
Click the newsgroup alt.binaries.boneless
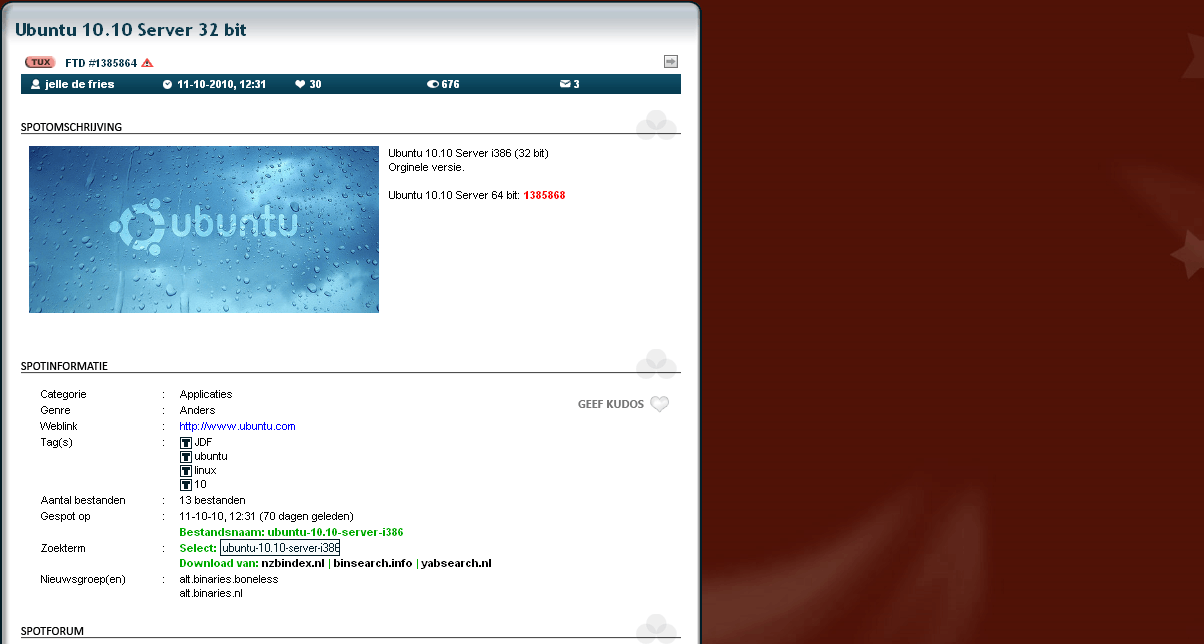229,579
